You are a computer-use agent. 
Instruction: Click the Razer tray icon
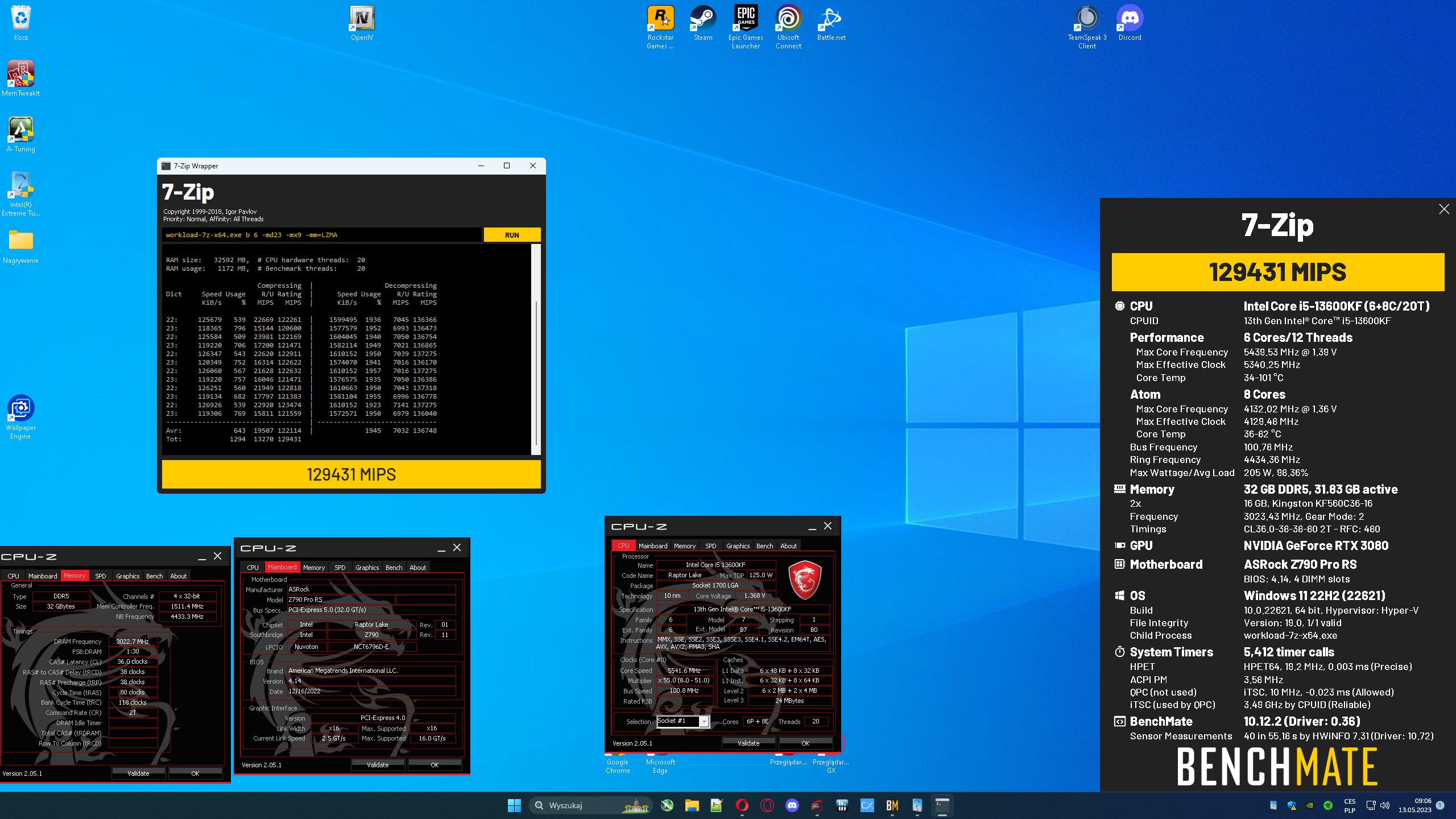point(1328,805)
